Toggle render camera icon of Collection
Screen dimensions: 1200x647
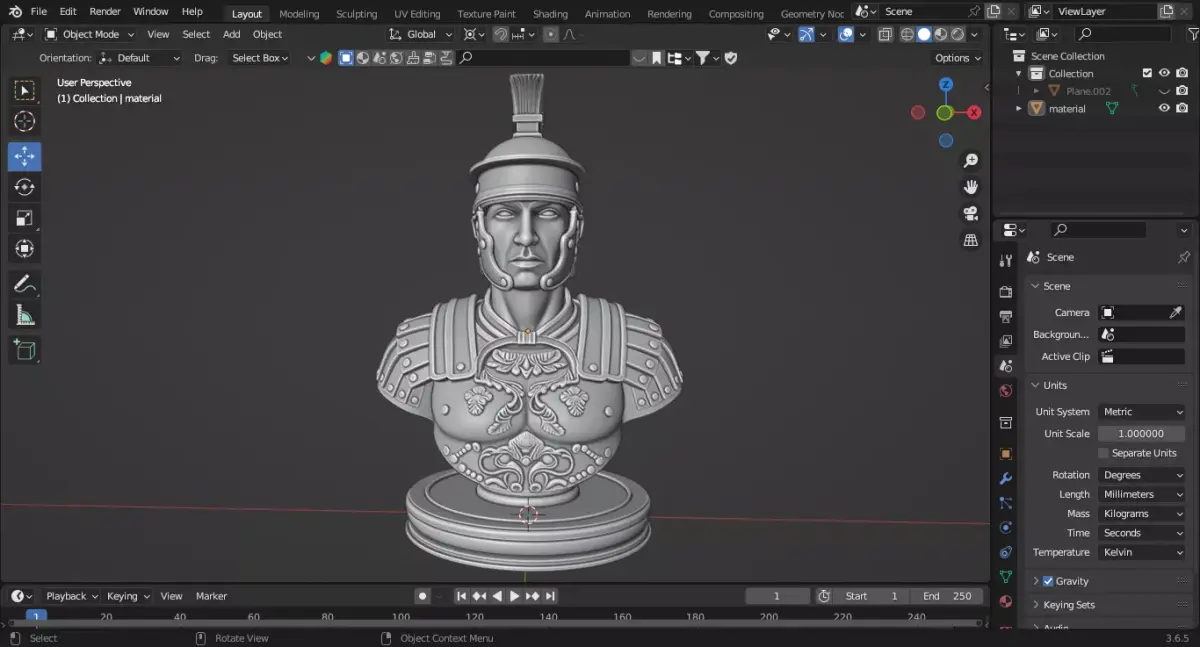(x=1182, y=73)
